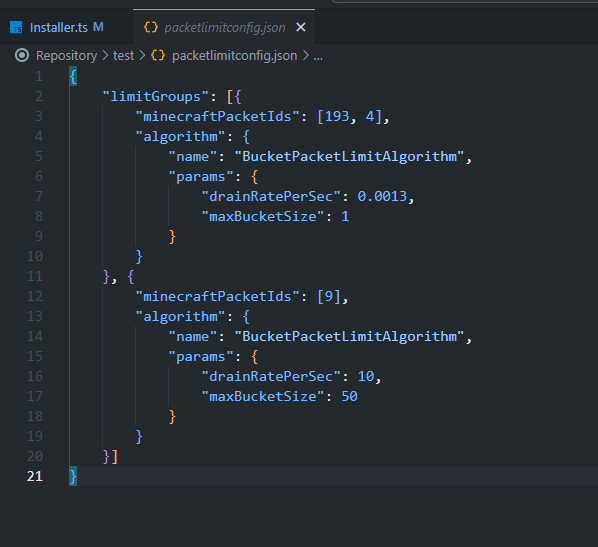Click the chevron after Repository breadcrumb
The height and width of the screenshot is (547, 598).
105,56
